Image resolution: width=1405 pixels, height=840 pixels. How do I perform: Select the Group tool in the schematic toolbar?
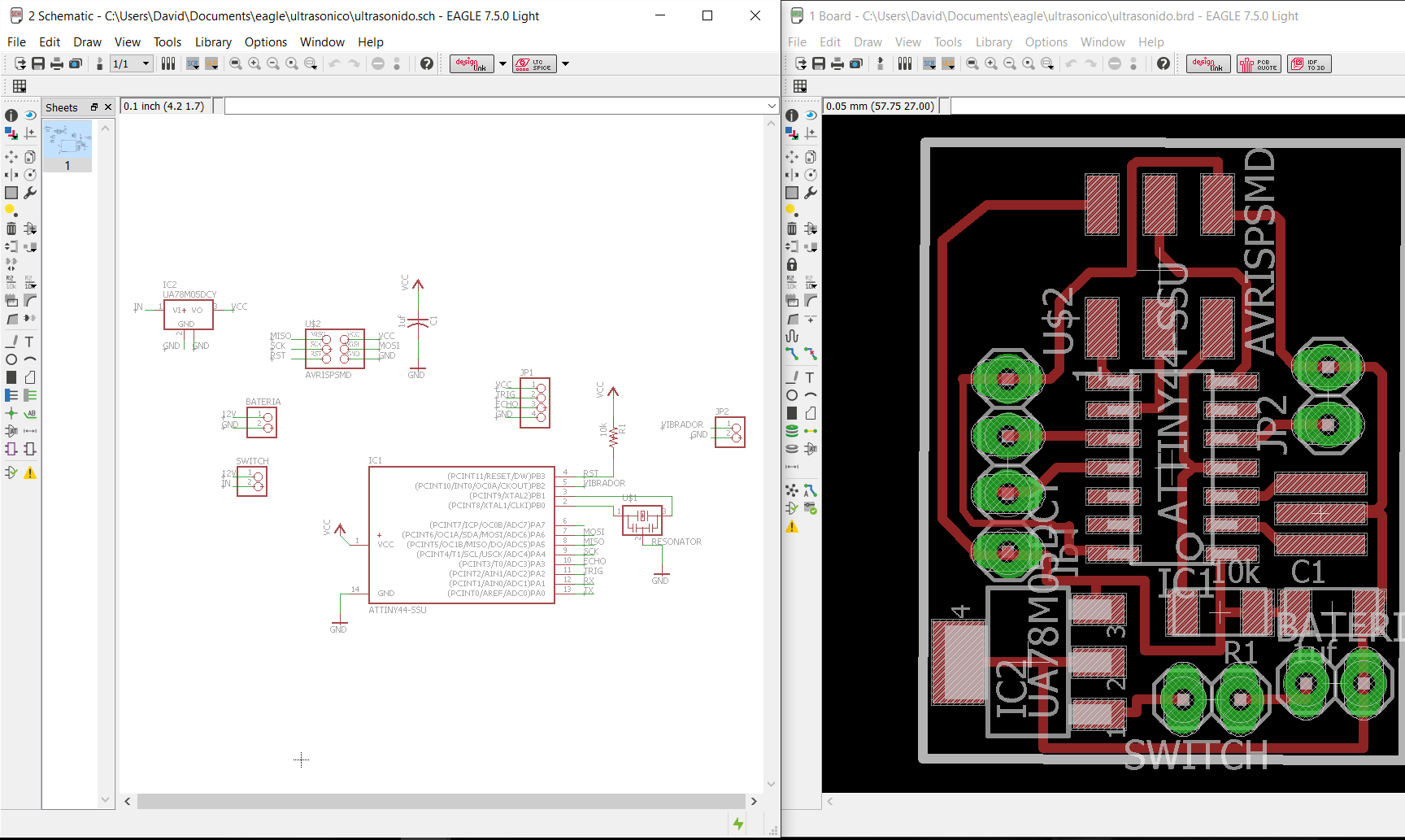pos(11,193)
